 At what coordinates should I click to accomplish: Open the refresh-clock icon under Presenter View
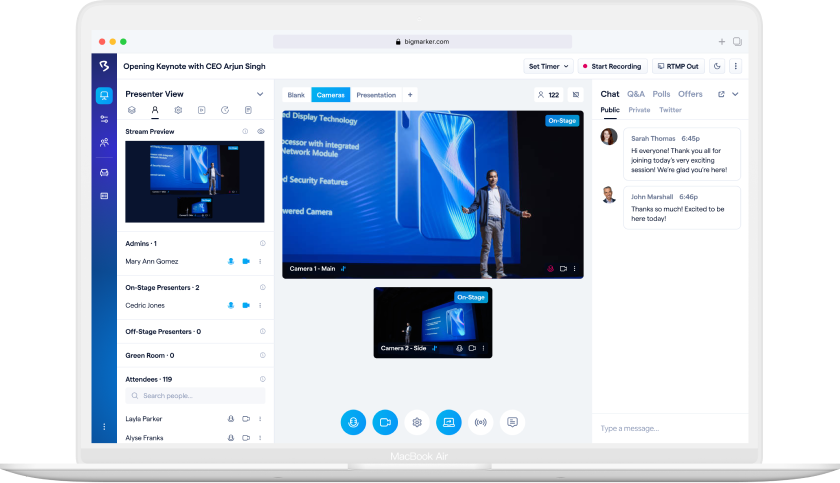pos(225,110)
